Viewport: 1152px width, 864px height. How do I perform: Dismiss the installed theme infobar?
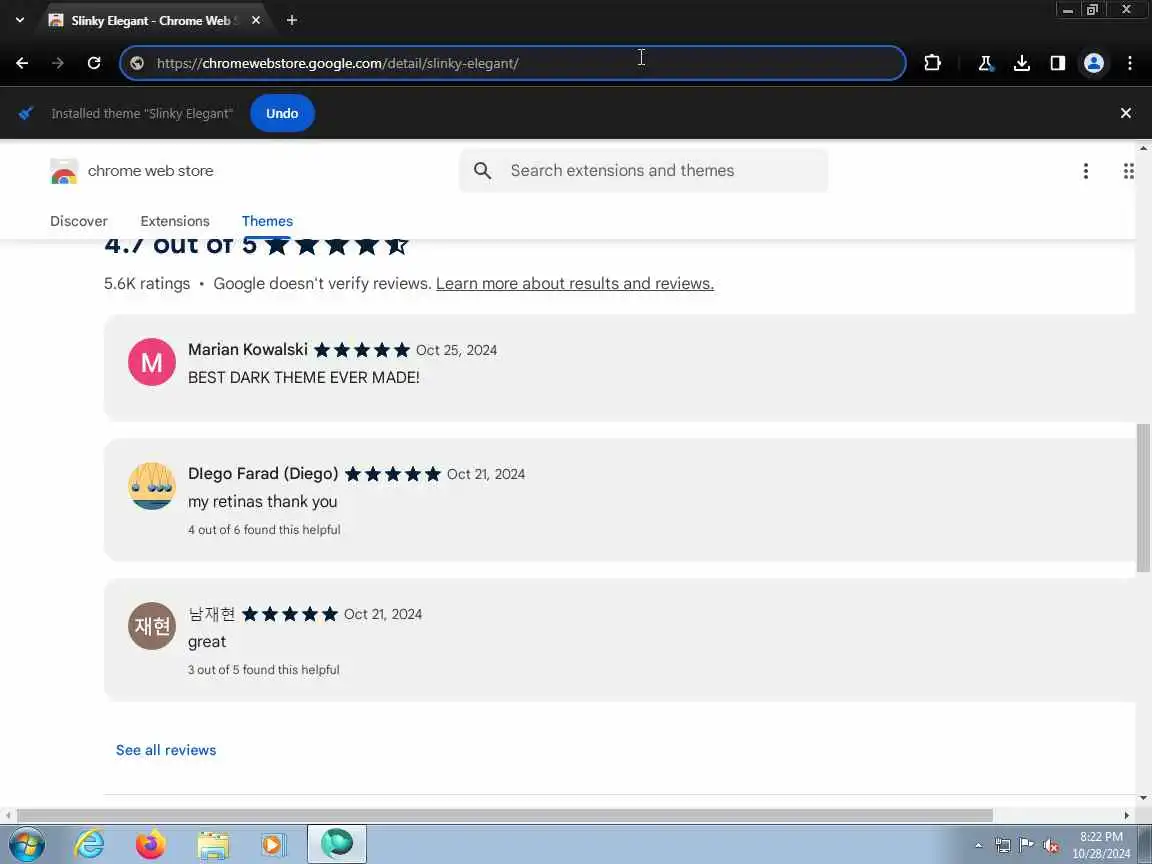coord(1126,113)
